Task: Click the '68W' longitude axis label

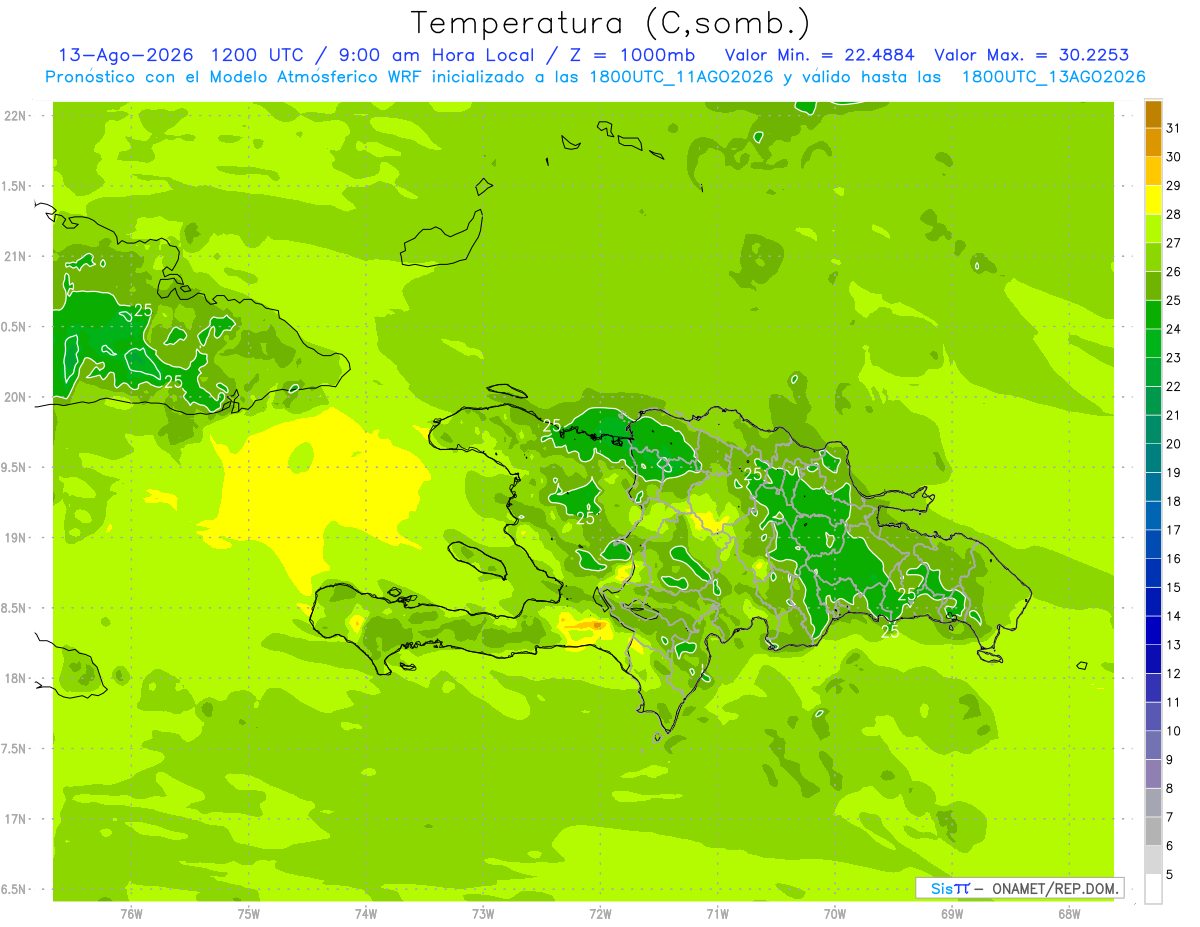Action: (x=1069, y=914)
